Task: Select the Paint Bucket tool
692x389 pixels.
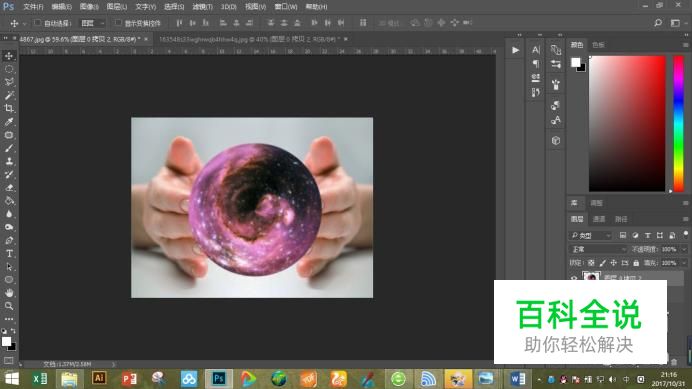Action: (9, 201)
